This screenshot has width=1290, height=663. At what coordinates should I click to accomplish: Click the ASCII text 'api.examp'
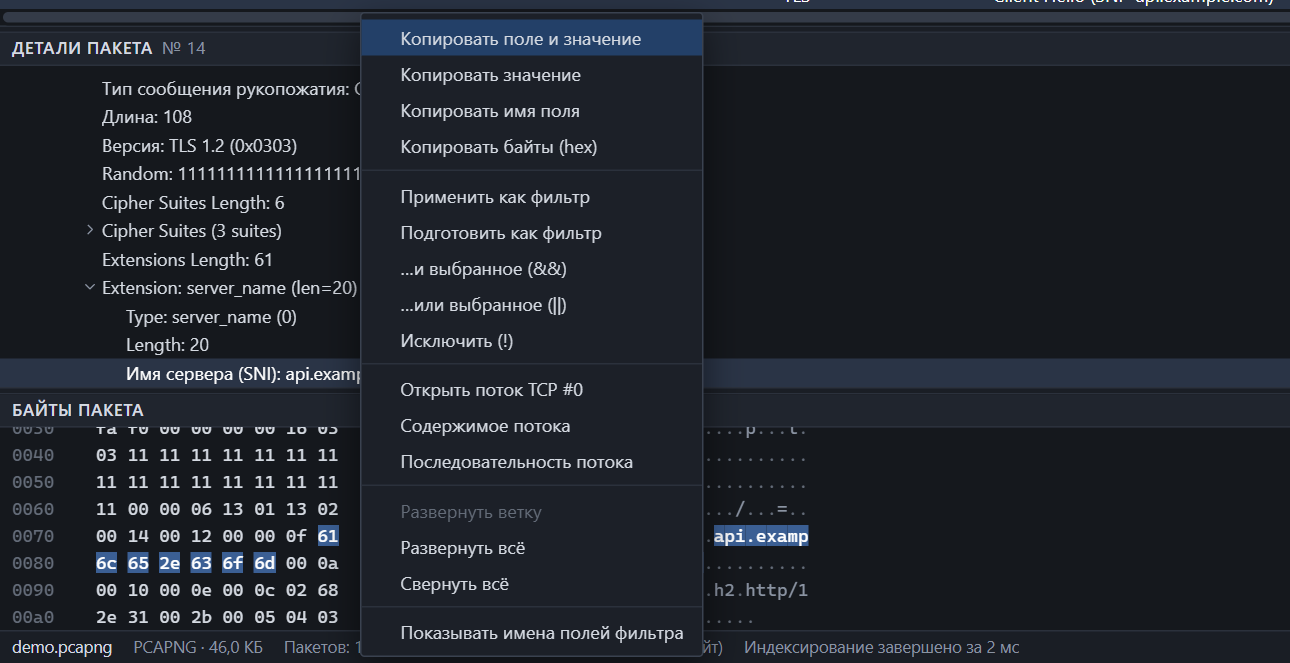761,536
